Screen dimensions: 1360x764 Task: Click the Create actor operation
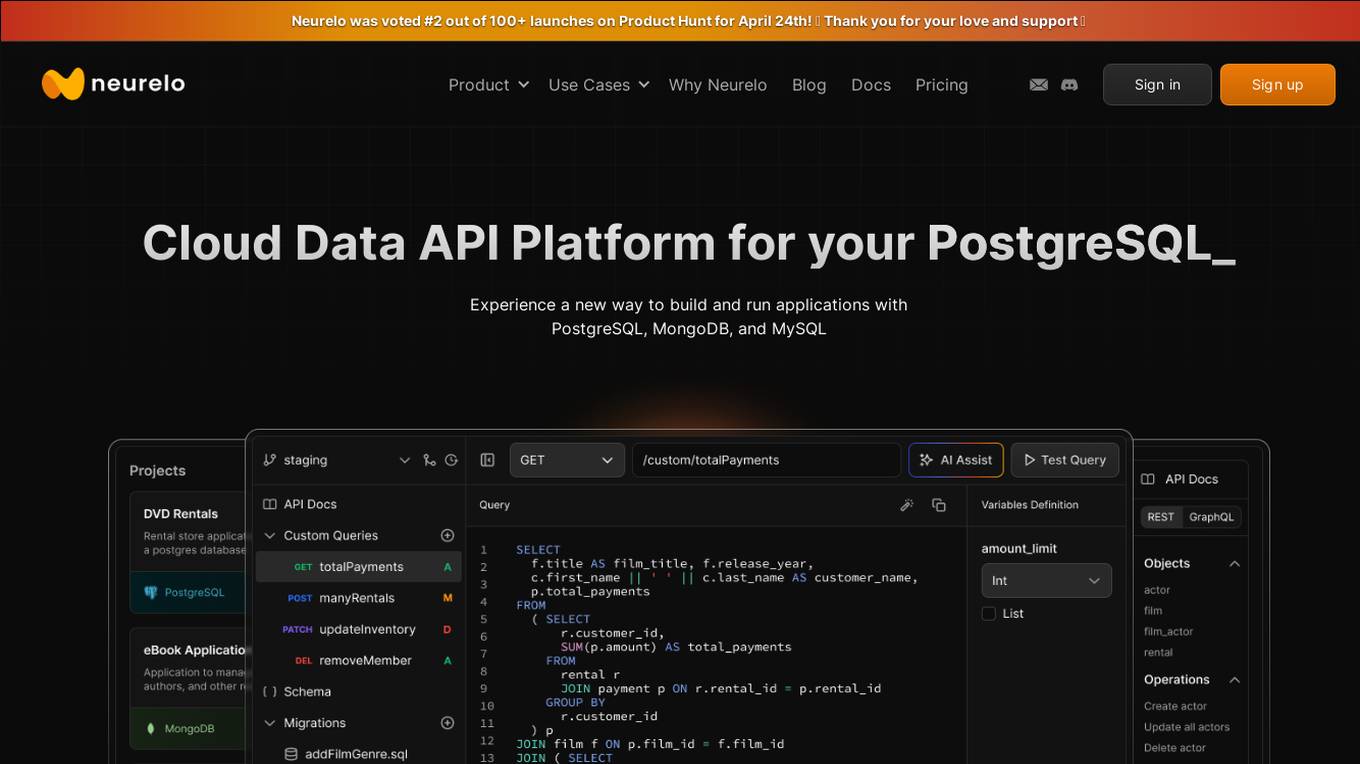1176,706
